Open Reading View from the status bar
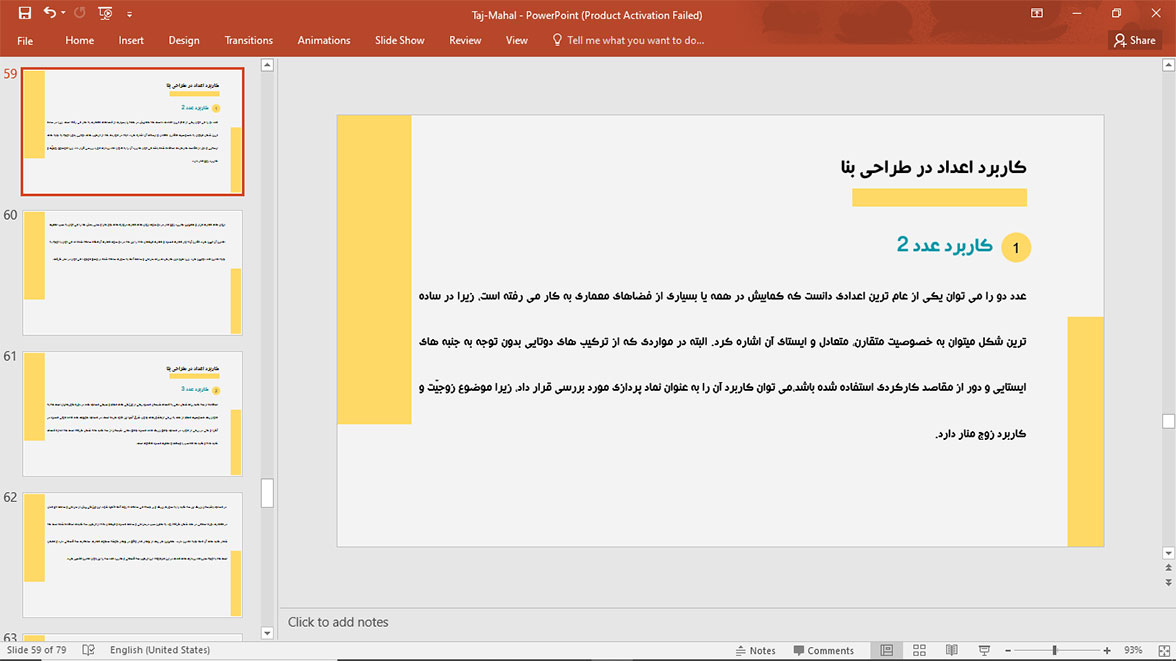This screenshot has width=1176, height=661. click(x=952, y=650)
